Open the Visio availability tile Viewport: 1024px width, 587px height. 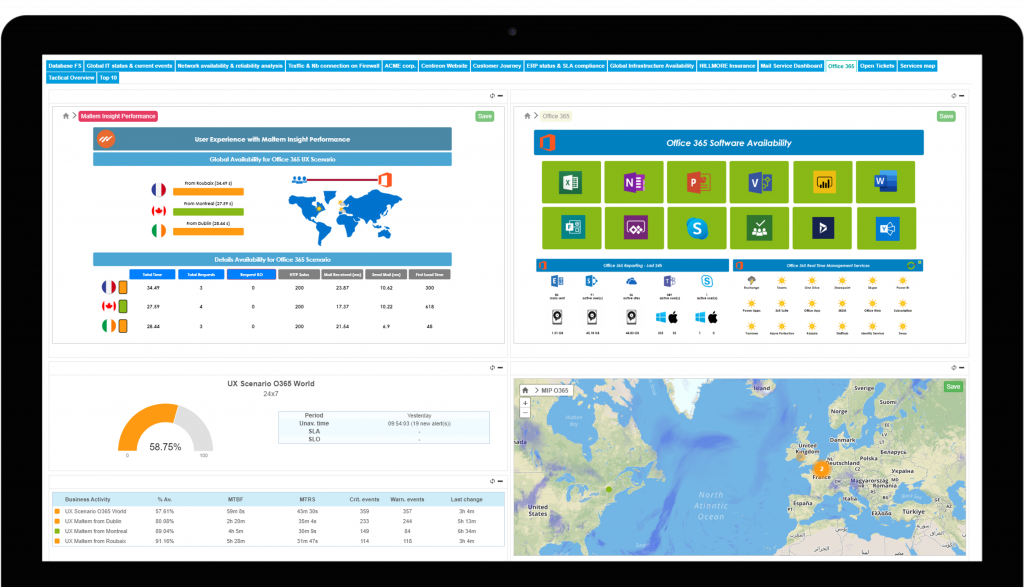tap(760, 182)
